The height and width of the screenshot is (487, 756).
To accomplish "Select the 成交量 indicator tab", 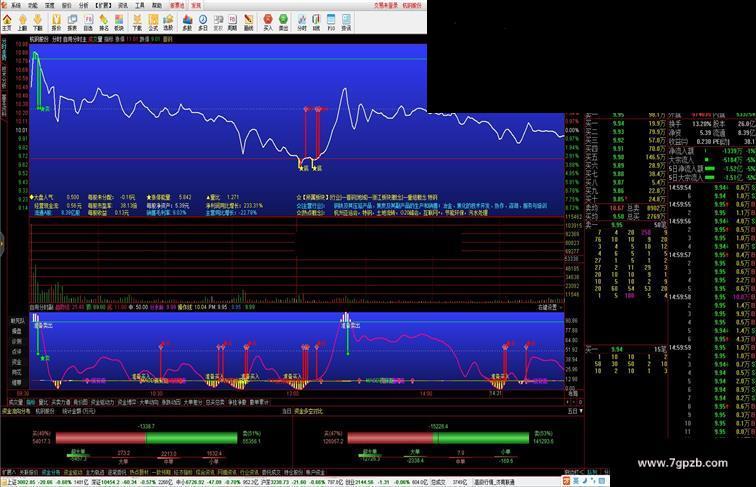I will pyautogui.click(x=16, y=402).
